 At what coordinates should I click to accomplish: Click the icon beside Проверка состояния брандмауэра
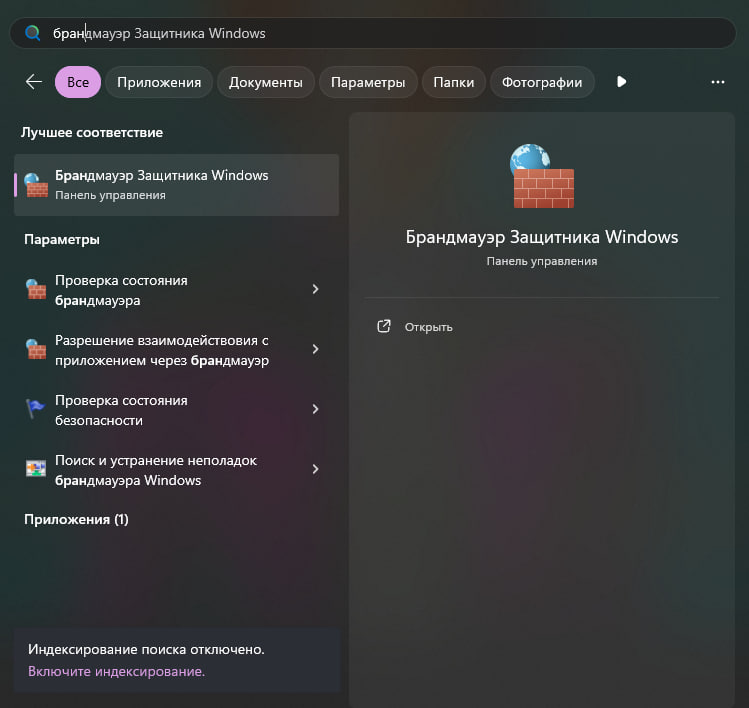(x=36, y=289)
